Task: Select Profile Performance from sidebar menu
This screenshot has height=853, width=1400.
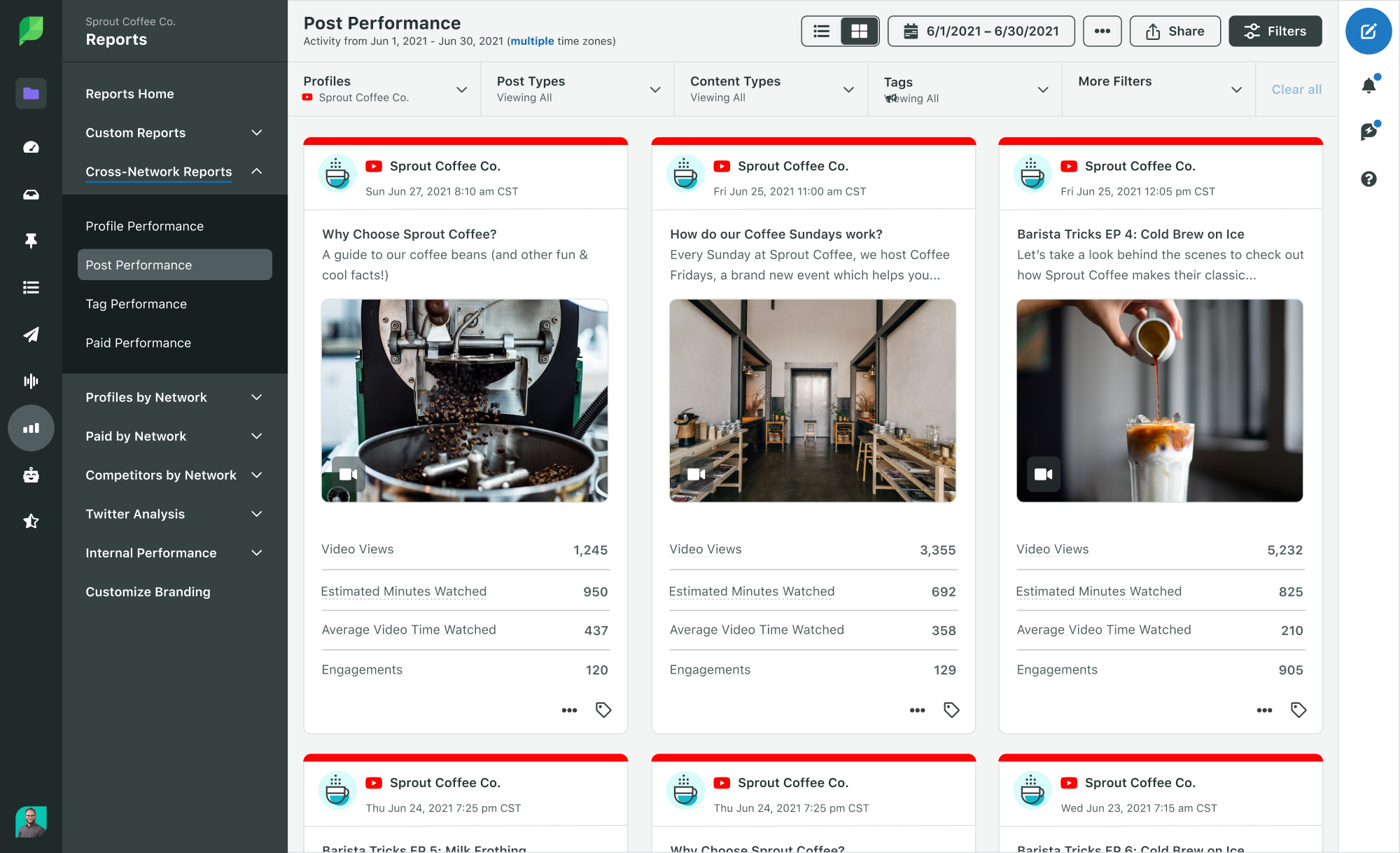Action: coord(144,226)
